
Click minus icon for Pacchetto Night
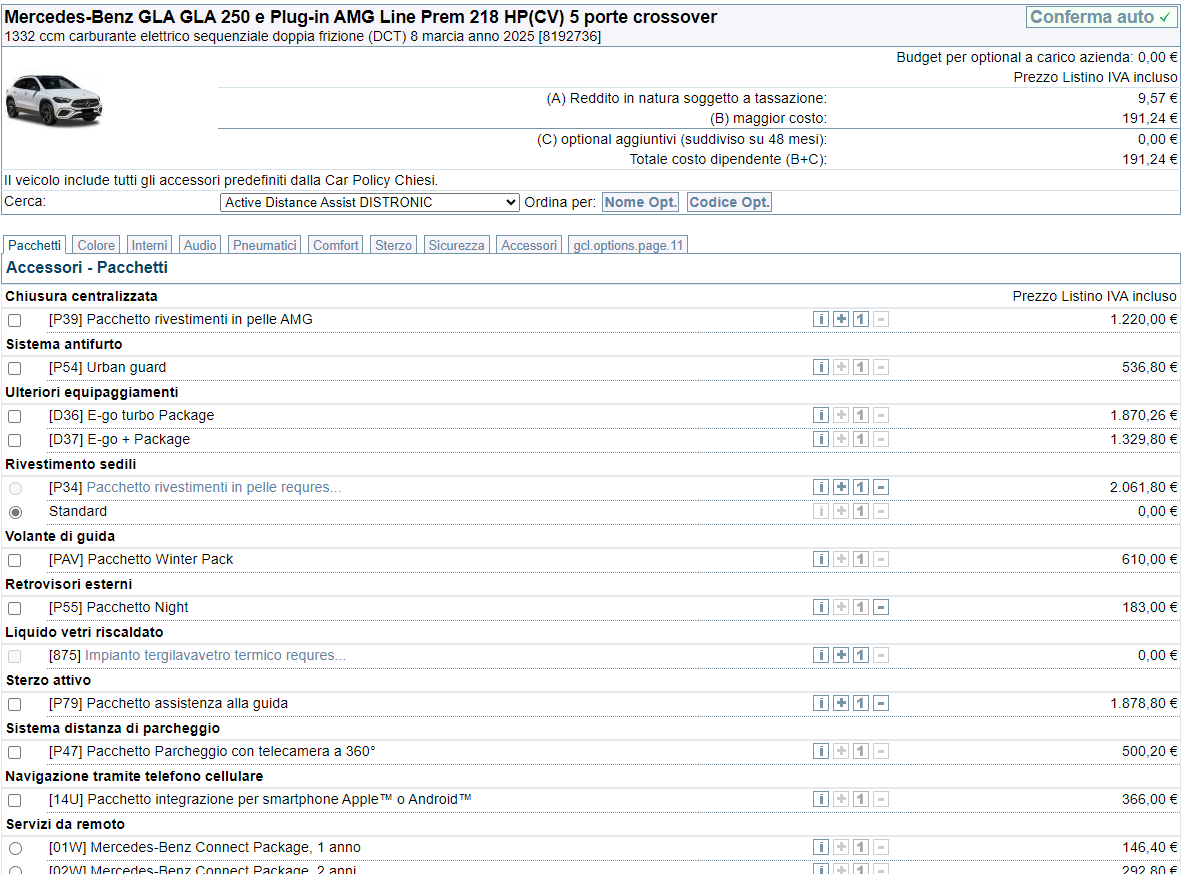(881, 607)
